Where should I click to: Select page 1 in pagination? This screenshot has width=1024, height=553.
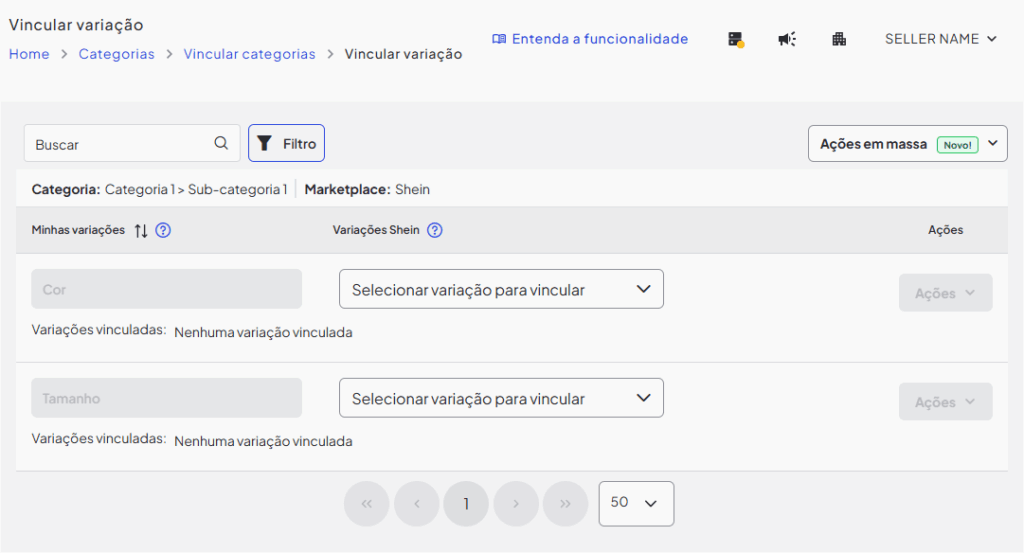tap(466, 504)
